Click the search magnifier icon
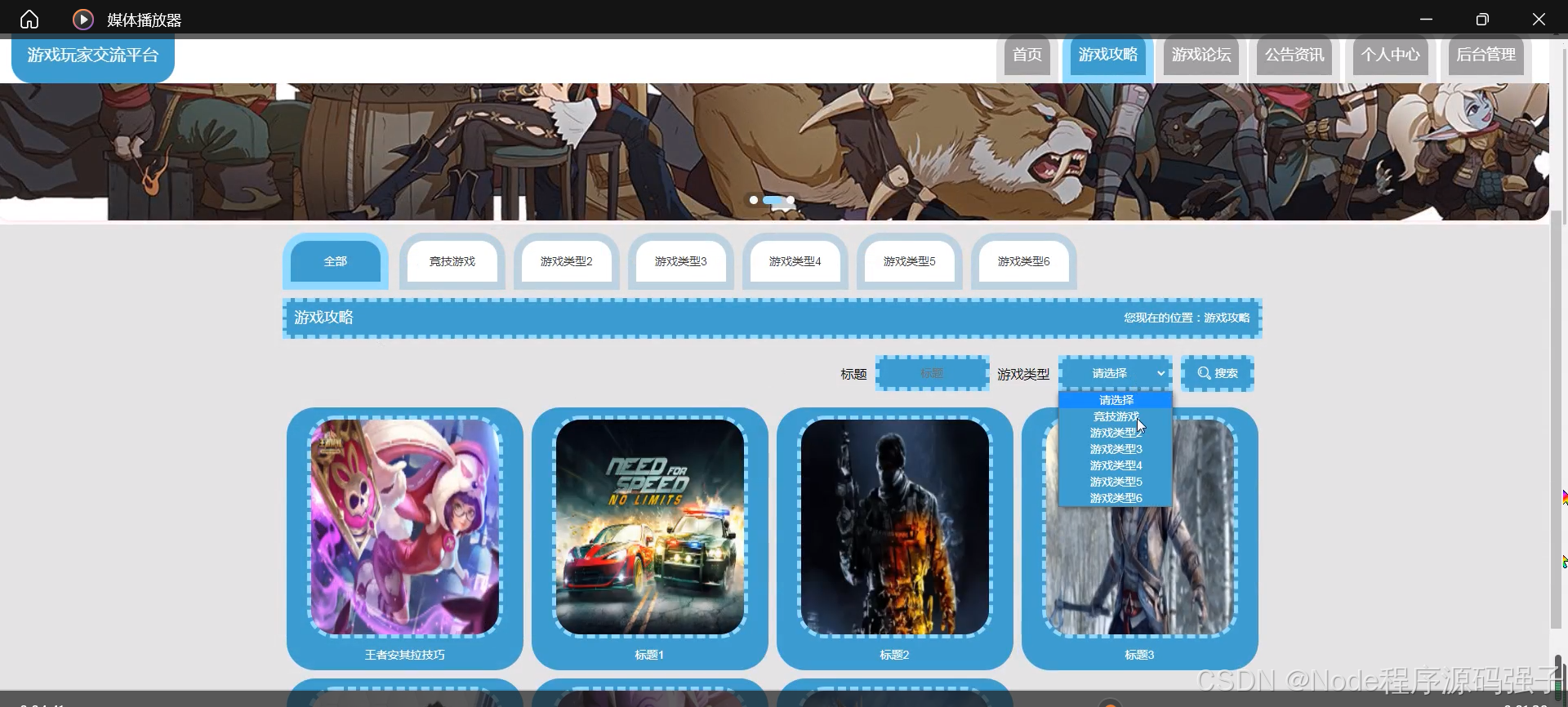The height and width of the screenshot is (707, 1568). click(x=1204, y=373)
